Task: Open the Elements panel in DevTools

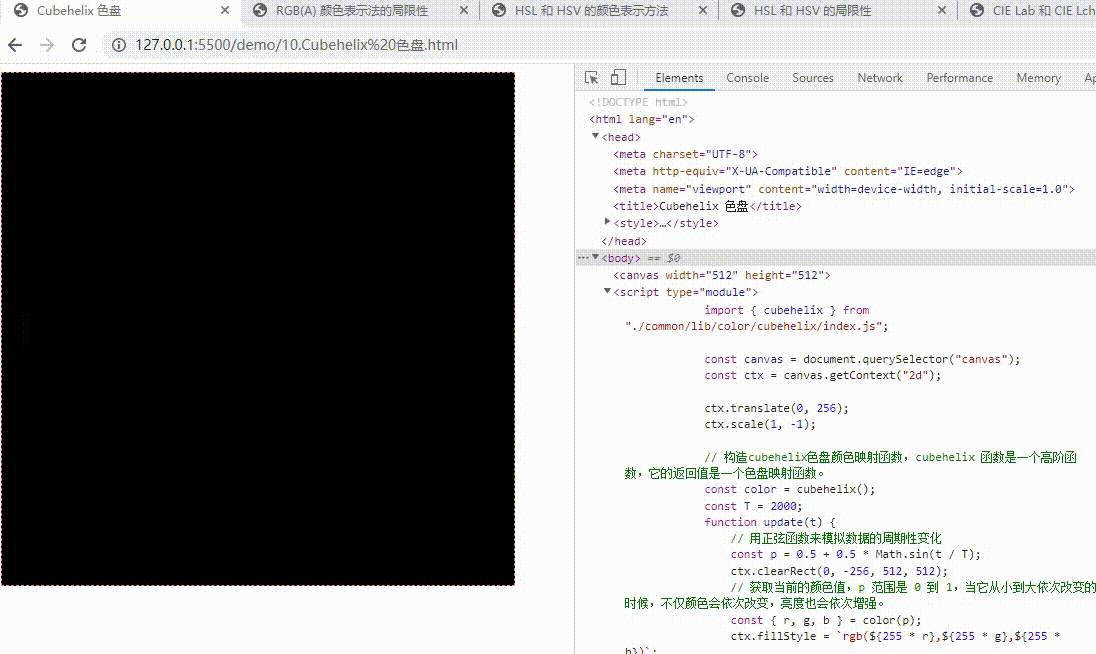Action: (x=679, y=78)
